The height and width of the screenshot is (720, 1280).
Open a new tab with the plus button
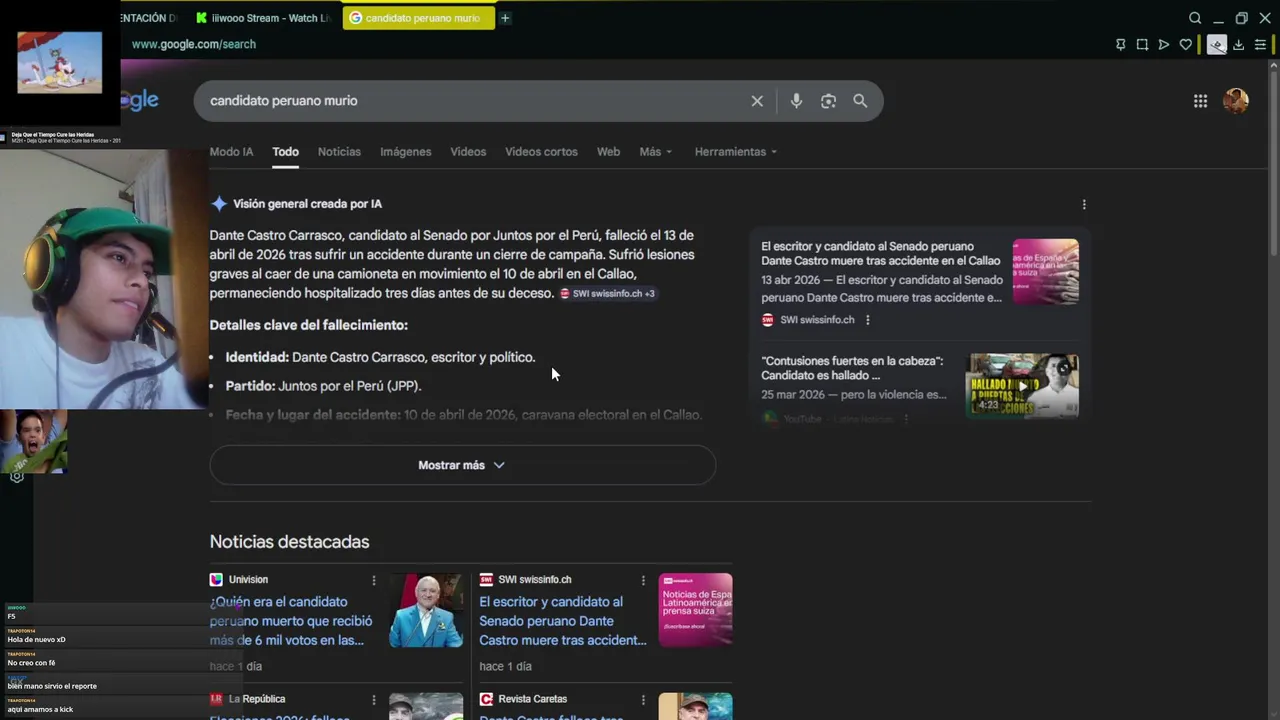point(505,18)
